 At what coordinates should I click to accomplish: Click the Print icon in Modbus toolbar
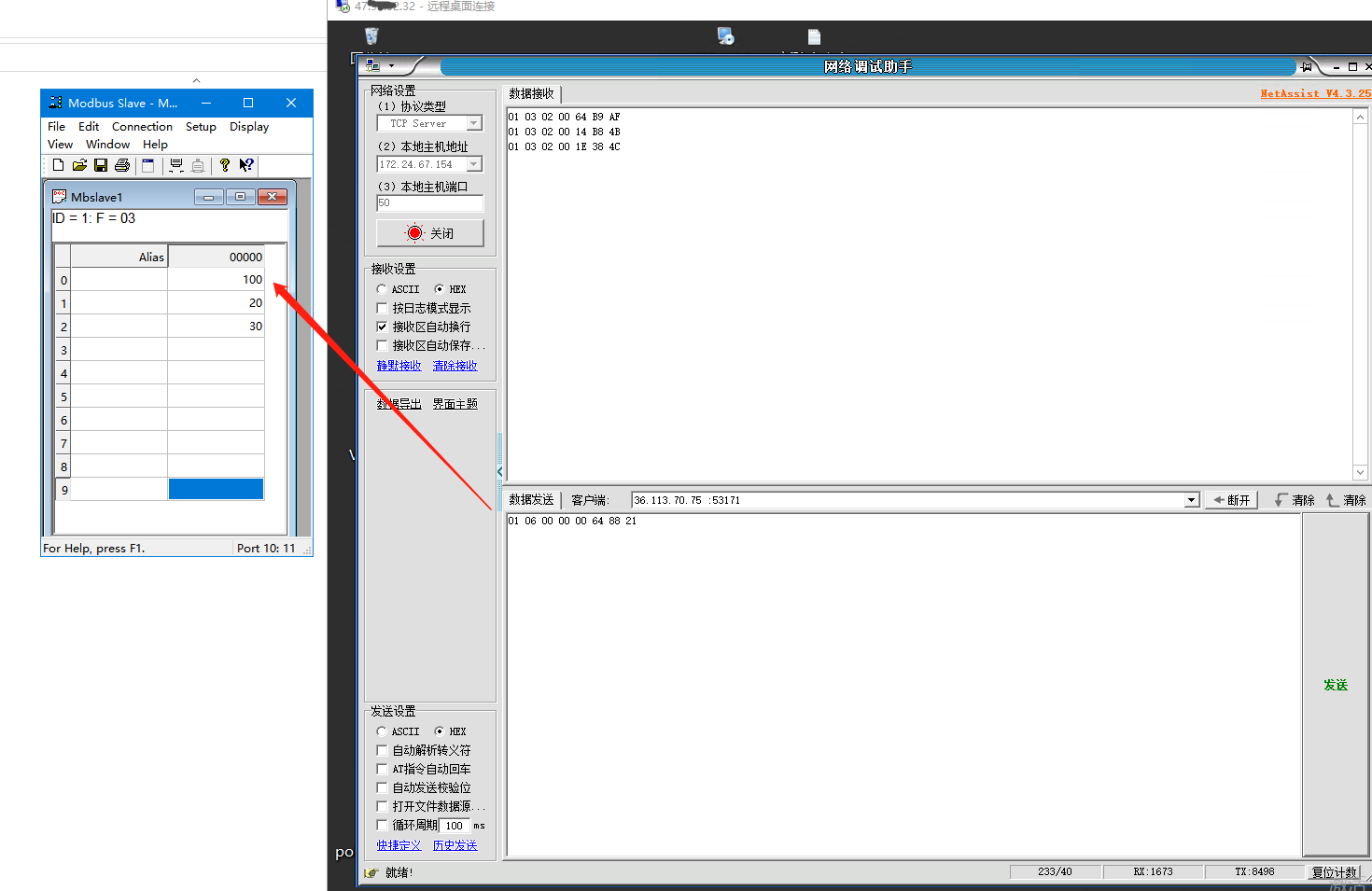click(122, 165)
